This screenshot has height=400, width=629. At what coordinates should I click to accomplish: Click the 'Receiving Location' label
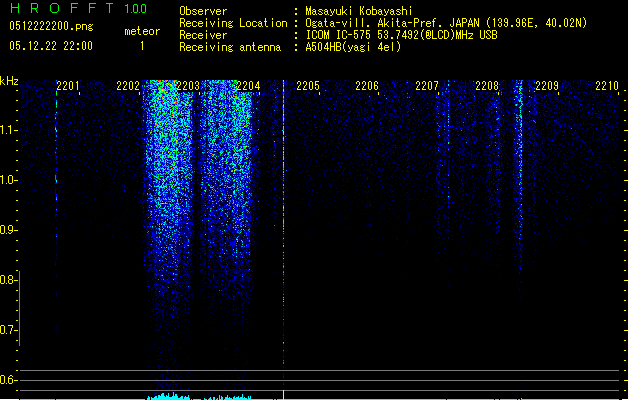point(233,23)
